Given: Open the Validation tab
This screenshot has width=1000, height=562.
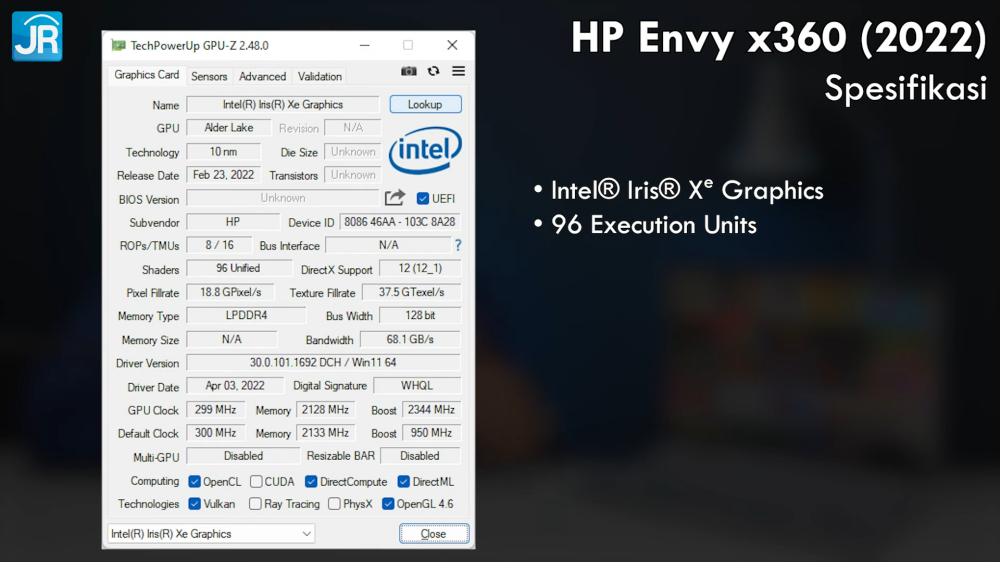Looking at the screenshot, I should [320, 77].
